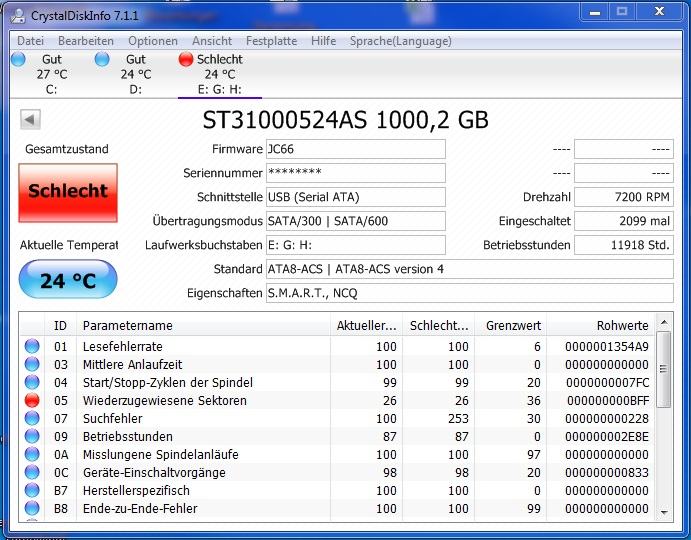
Task: Click the Schlecht... column header
Action: [x=438, y=326]
